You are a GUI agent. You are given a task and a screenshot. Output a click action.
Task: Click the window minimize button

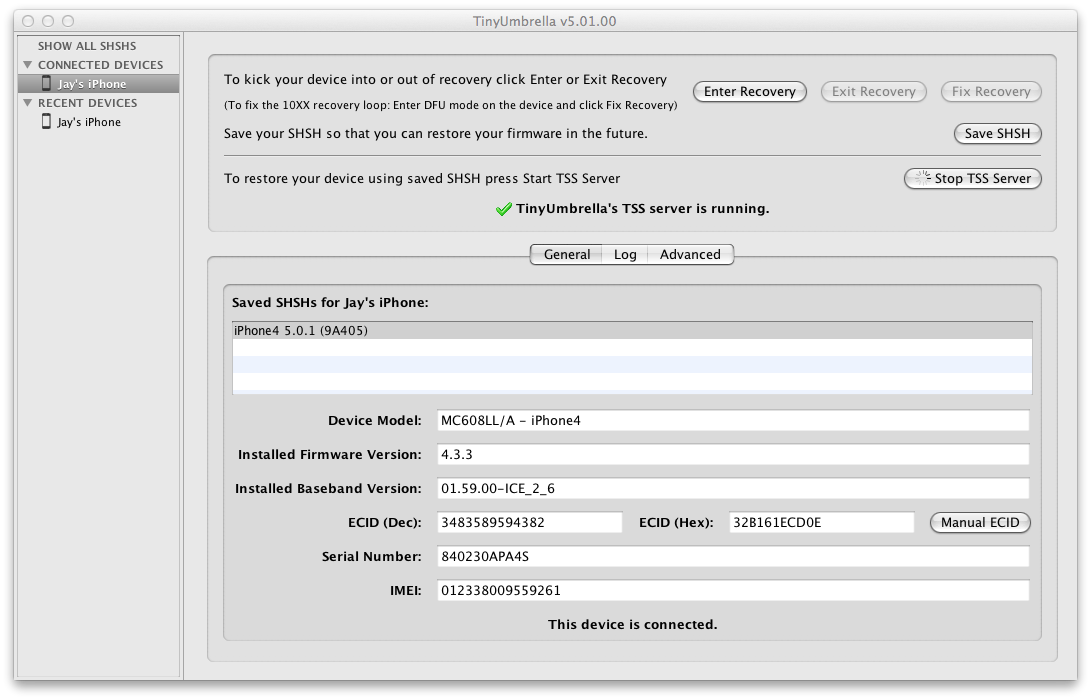48,22
